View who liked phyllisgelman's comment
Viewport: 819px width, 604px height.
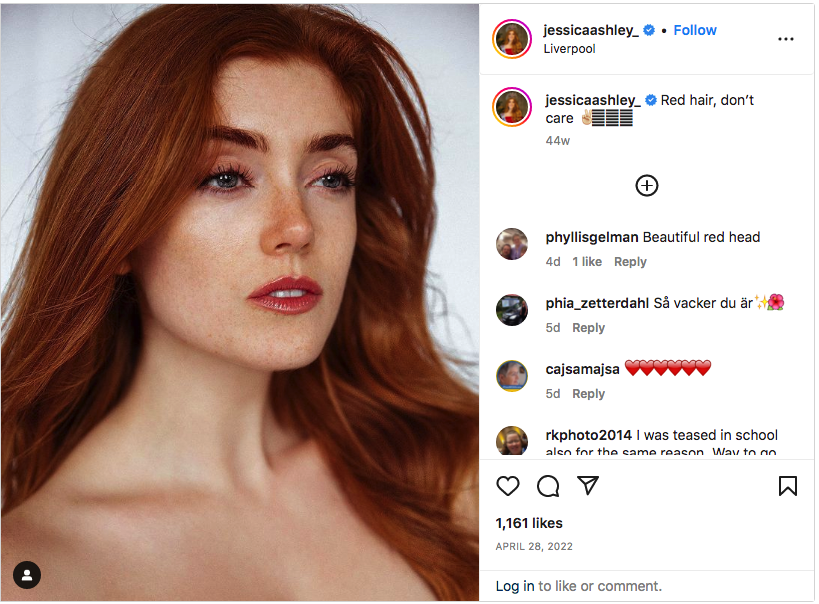[587, 262]
